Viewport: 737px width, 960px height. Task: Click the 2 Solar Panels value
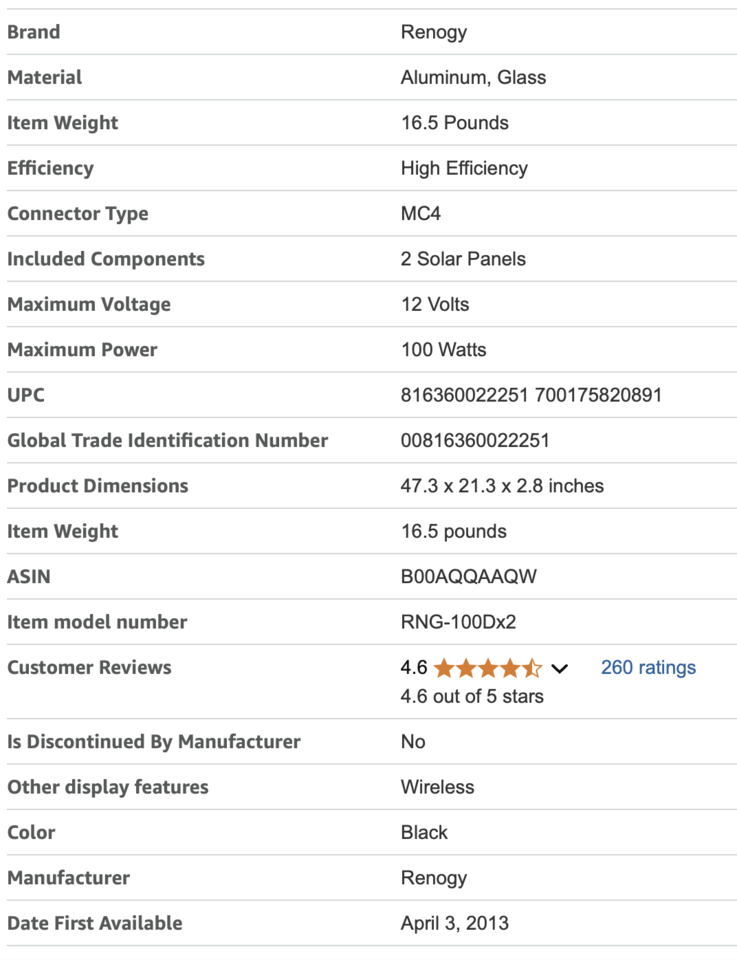(x=463, y=259)
